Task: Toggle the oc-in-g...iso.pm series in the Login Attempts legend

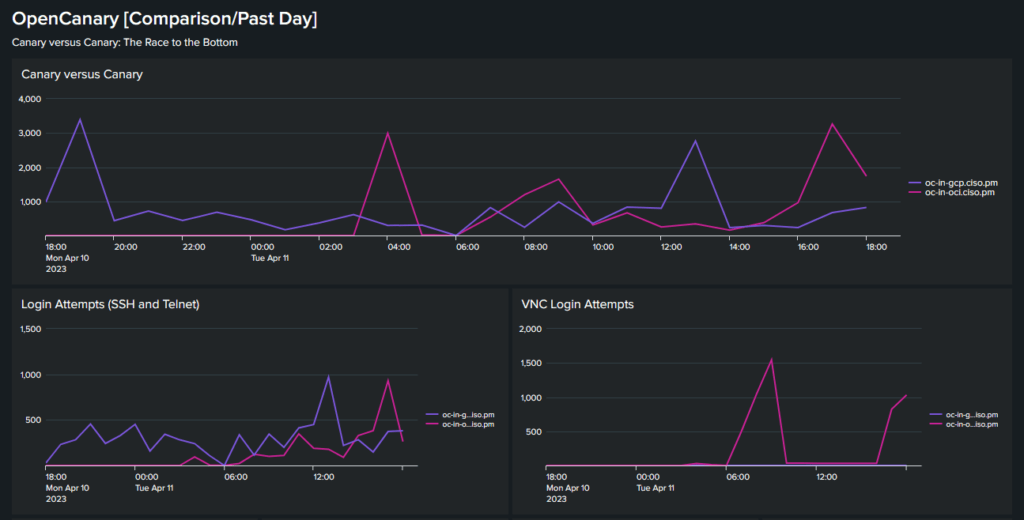Action: coord(458,414)
